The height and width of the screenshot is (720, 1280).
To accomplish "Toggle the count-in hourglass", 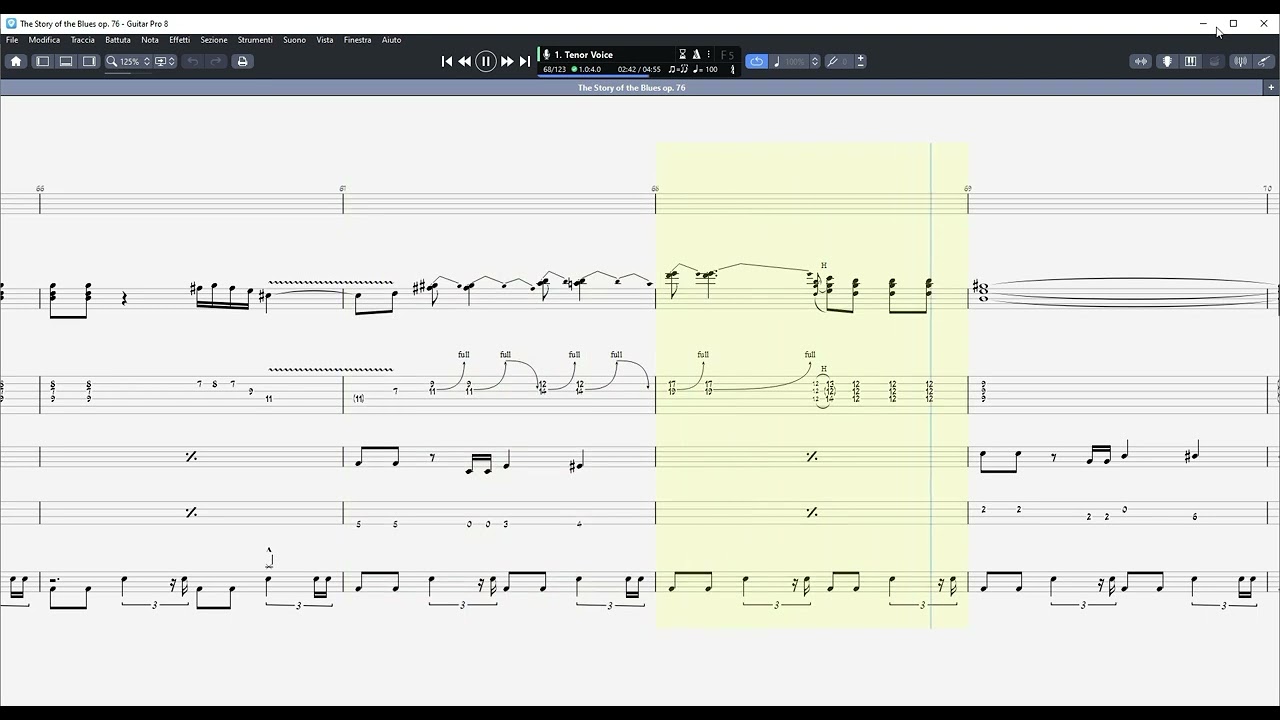I will [x=683, y=55].
